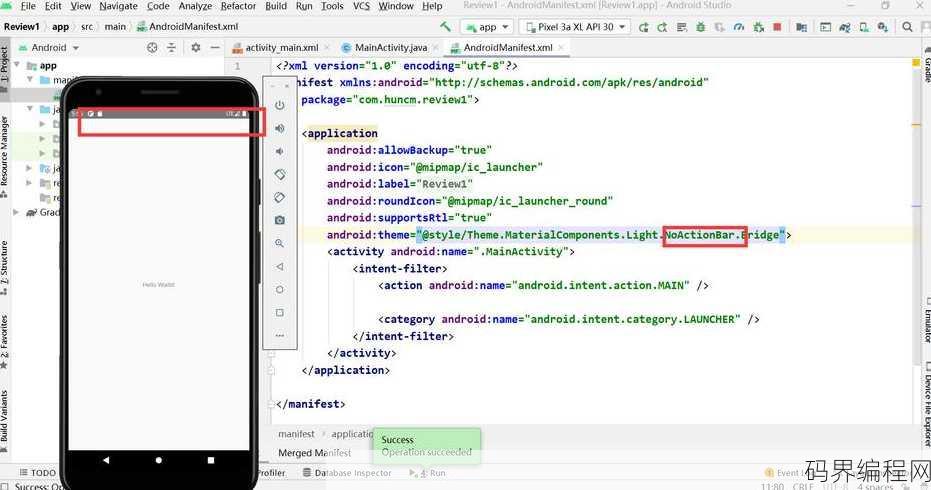Open the Refactor menu
931x490 pixels.
[x=238, y=6]
